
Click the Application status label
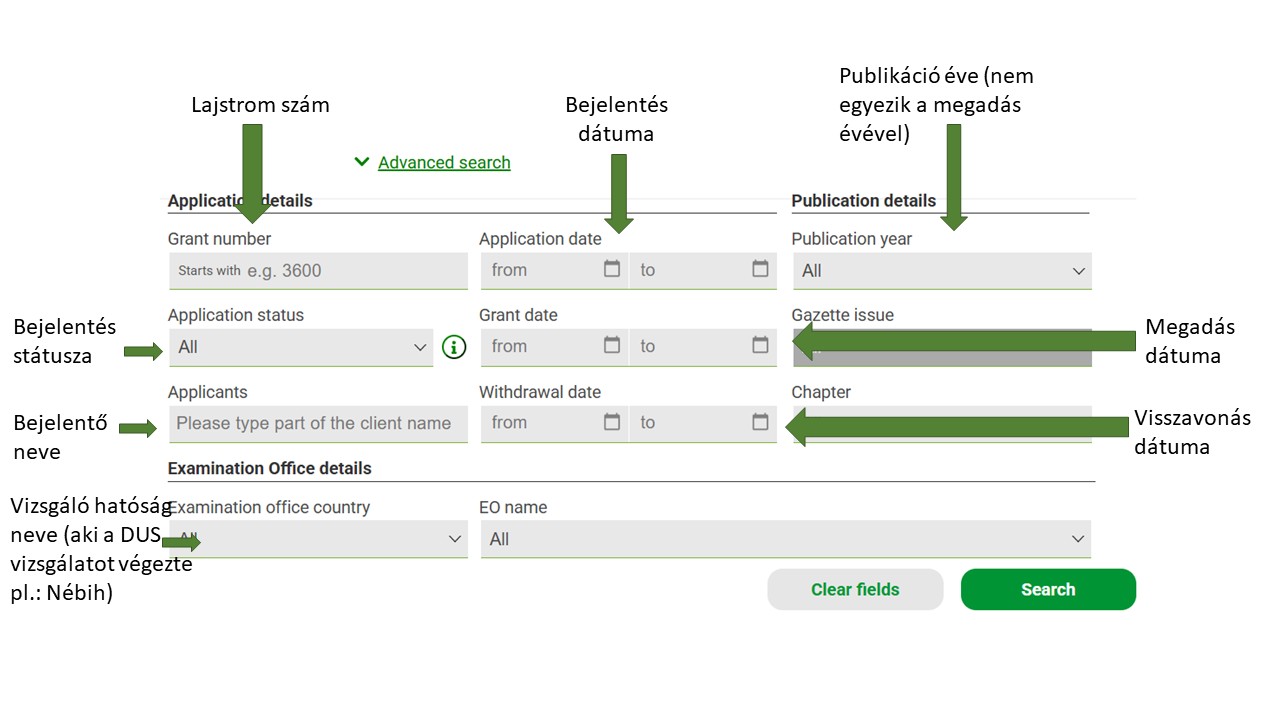(236, 315)
